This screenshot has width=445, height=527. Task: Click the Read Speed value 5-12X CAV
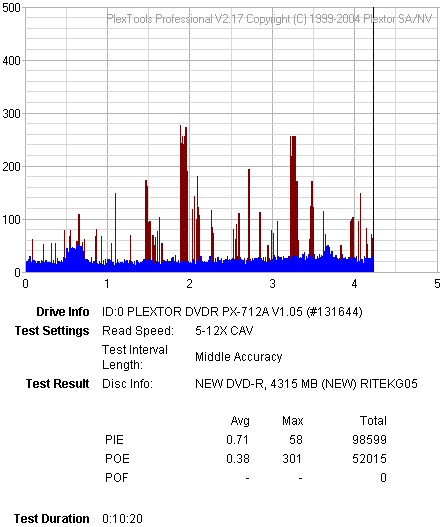pos(224,331)
